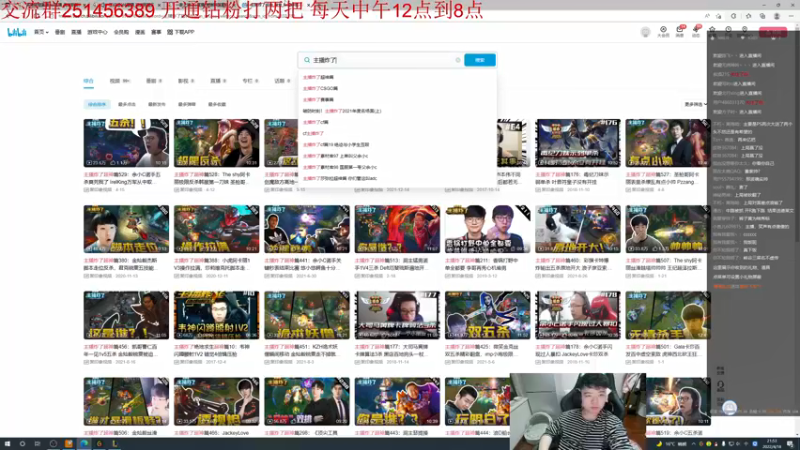Image resolution: width=800 pixels, height=450 pixels.
Task: Open 直播 in the top navigation
Action: 76,32
